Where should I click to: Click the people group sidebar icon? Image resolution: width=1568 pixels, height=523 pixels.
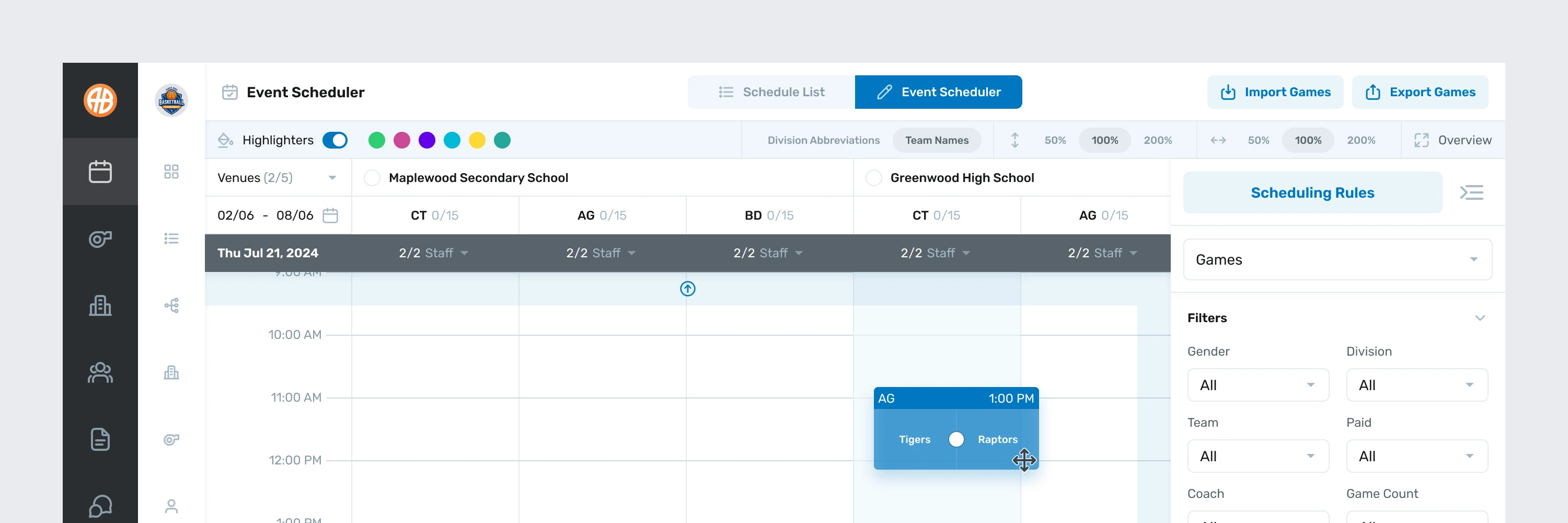click(100, 372)
